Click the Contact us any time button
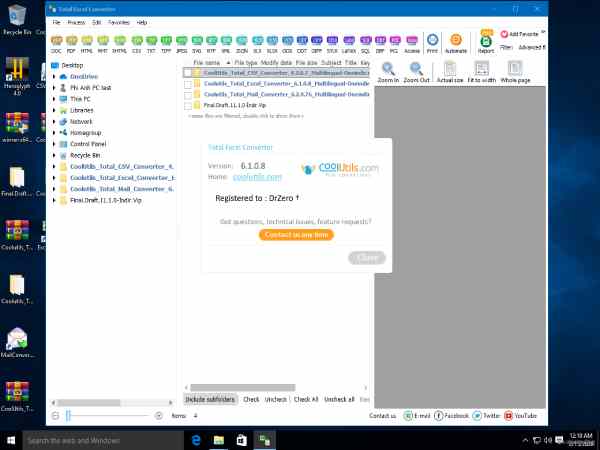 click(297, 235)
